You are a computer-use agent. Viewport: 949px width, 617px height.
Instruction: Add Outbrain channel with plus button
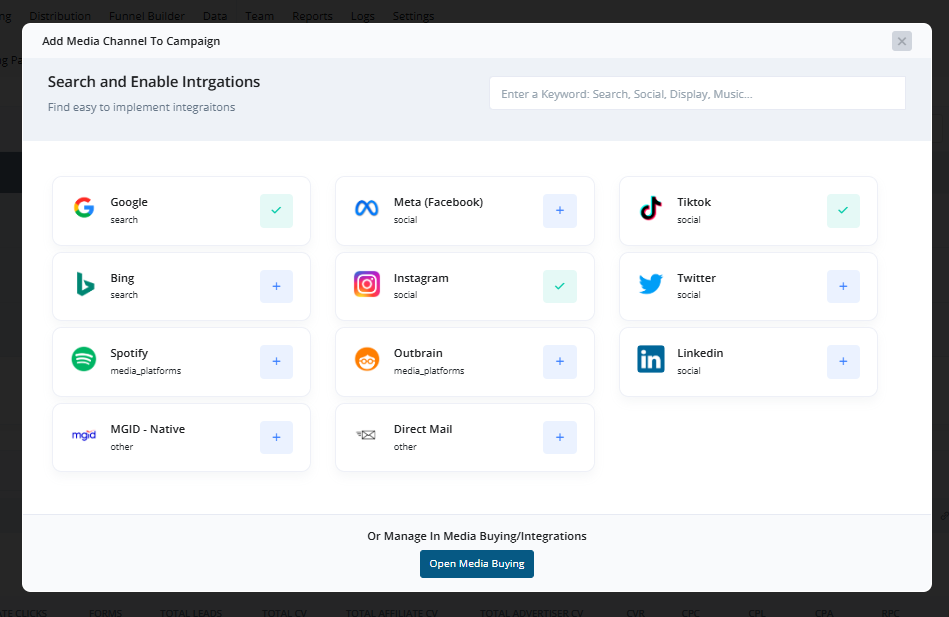point(560,361)
